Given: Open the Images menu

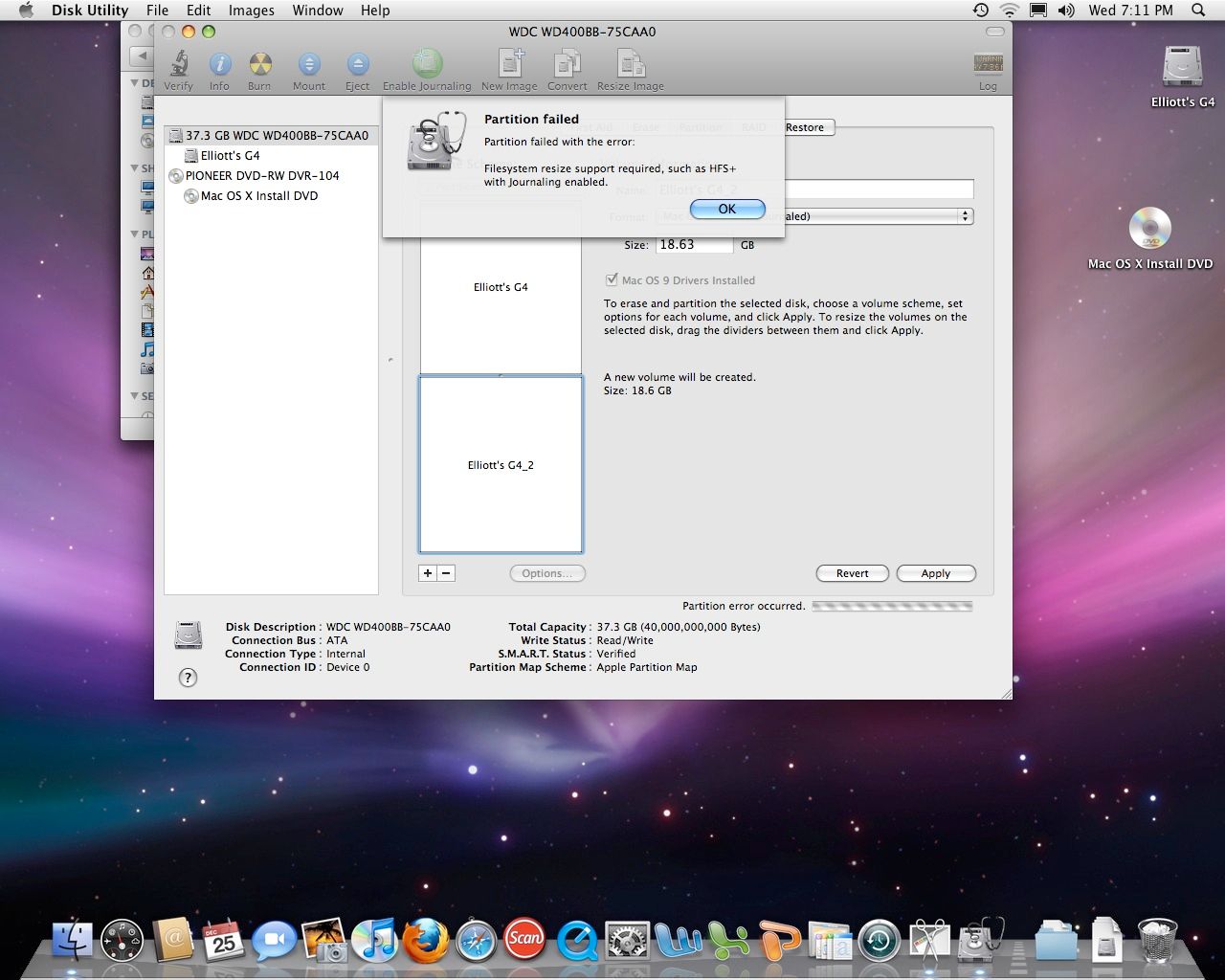Looking at the screenshot, I should 252,11.
